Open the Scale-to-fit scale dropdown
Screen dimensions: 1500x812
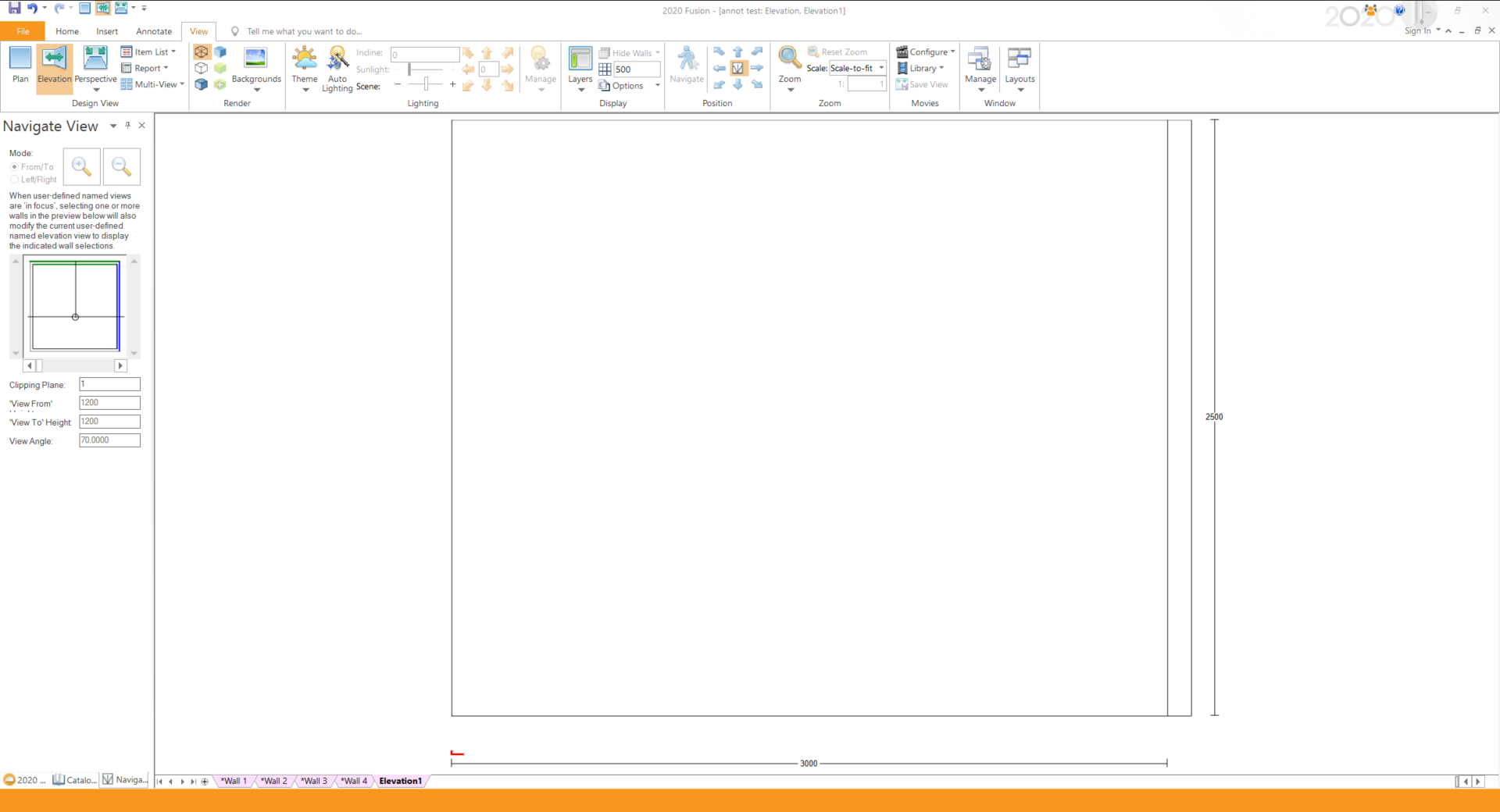tap(881, 68)
